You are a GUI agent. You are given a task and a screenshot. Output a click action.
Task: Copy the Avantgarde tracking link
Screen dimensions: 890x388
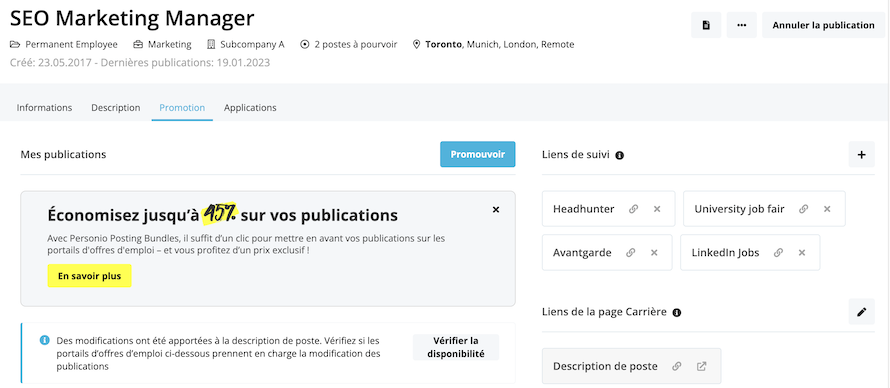coord(631,252)
